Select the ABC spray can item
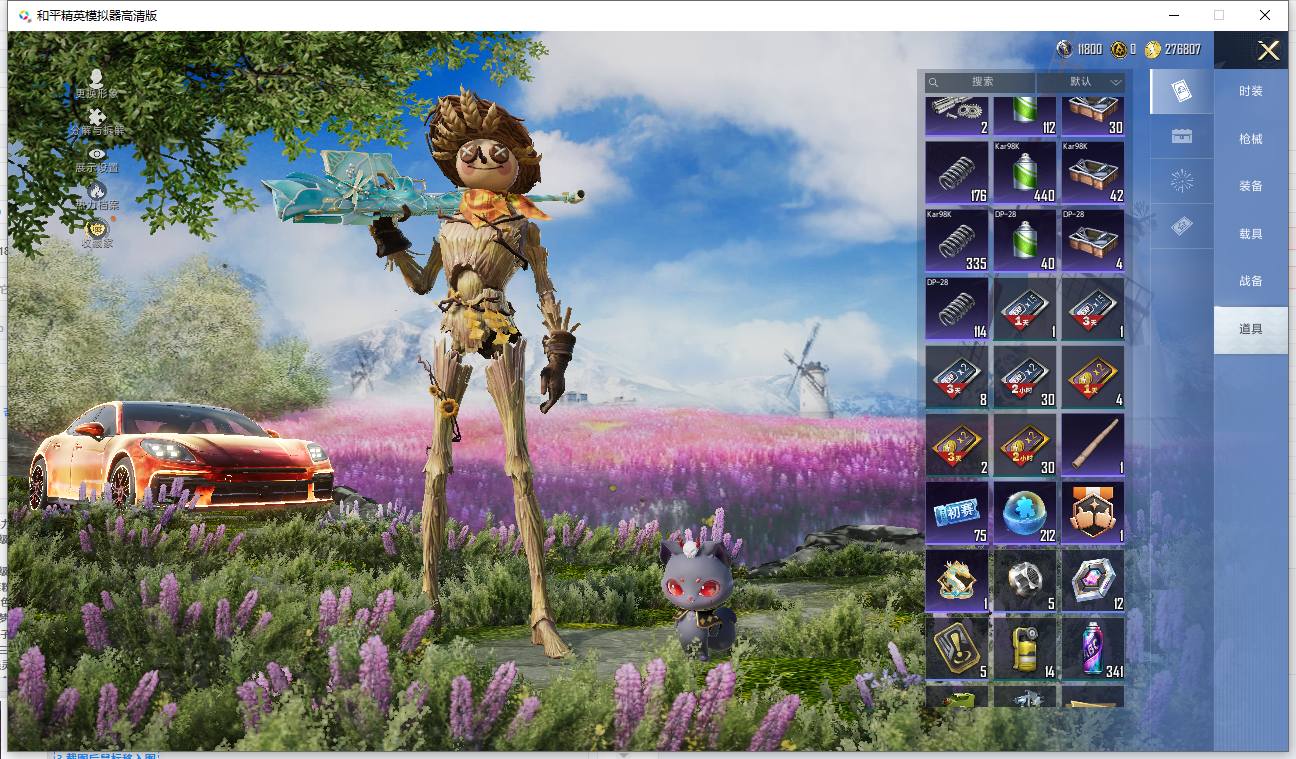Image resolution: width=1296 pixels, height=759 pixels. [1092, 649]
